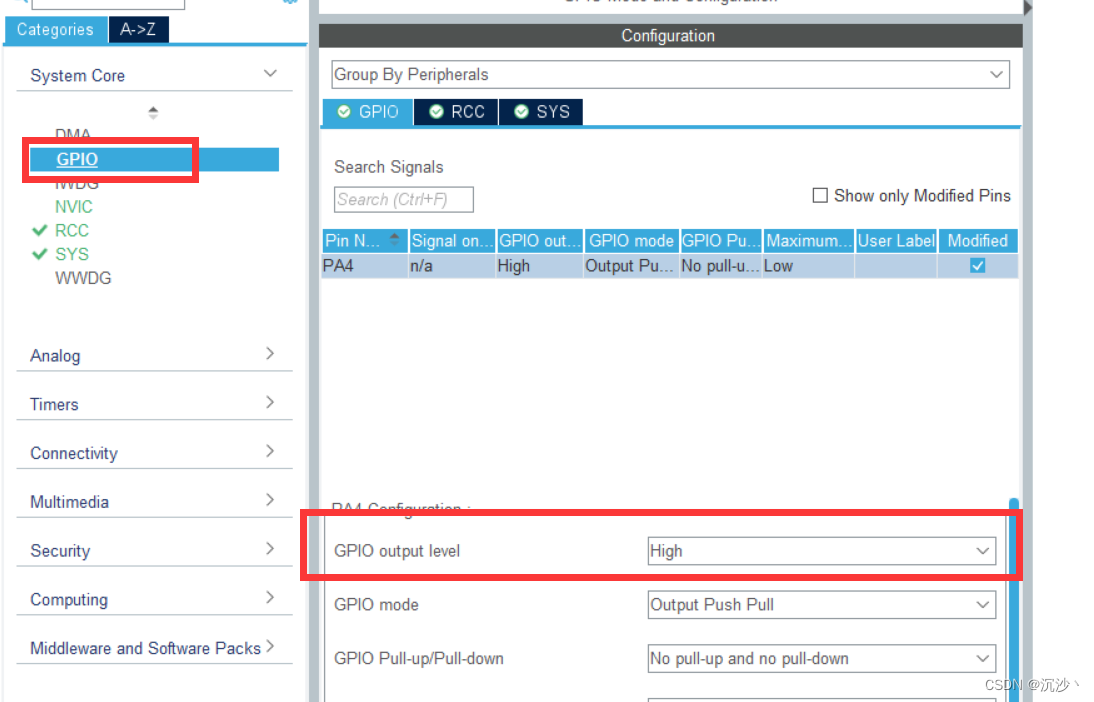Click the panel collapse arrow beside Configuration
This screenshot has width=1094, height=702.
(1028, 8)
